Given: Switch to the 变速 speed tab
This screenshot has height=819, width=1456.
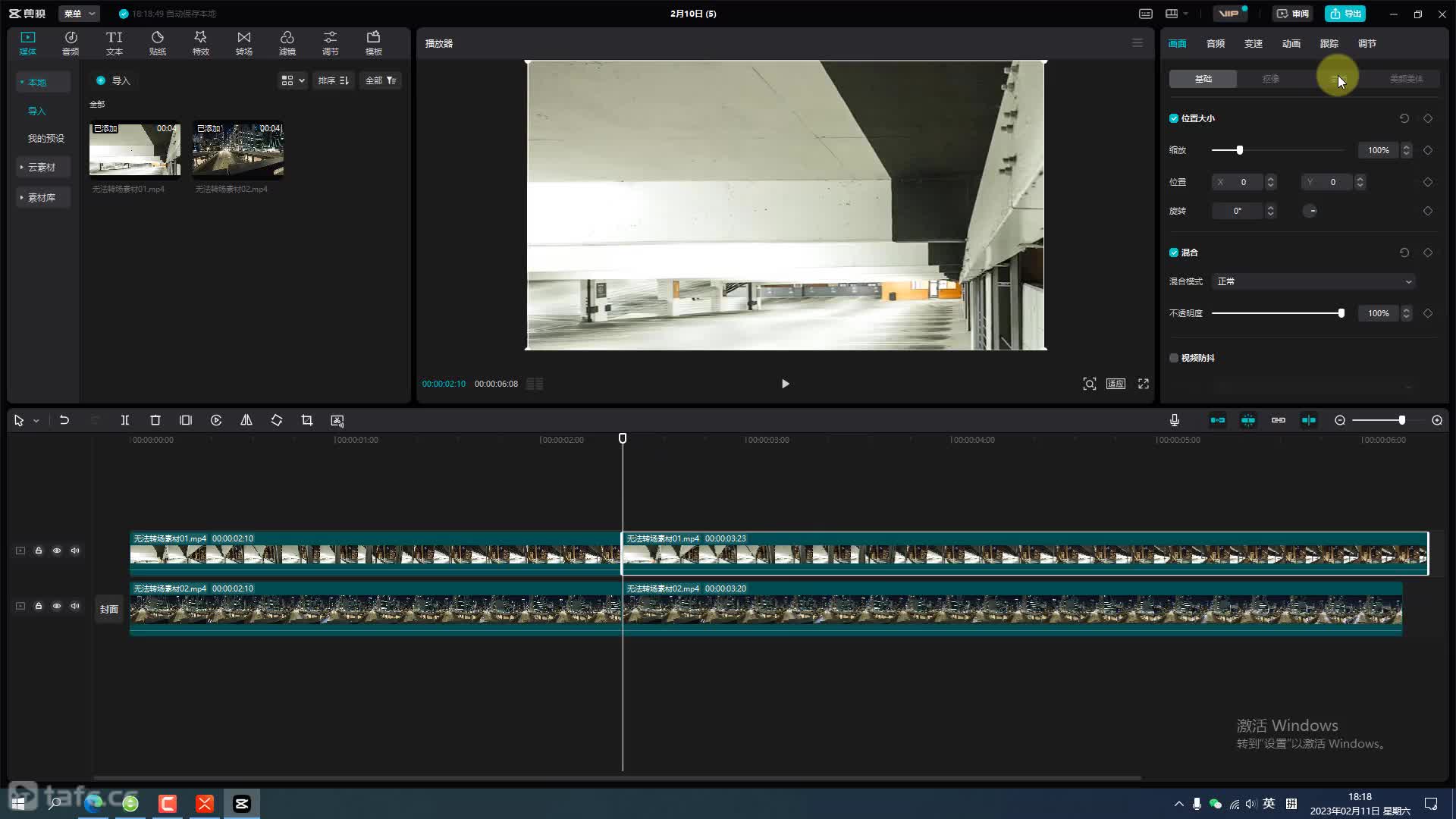Looking at the screenshot, I should pyautogui.click(x=1254, y=43).
